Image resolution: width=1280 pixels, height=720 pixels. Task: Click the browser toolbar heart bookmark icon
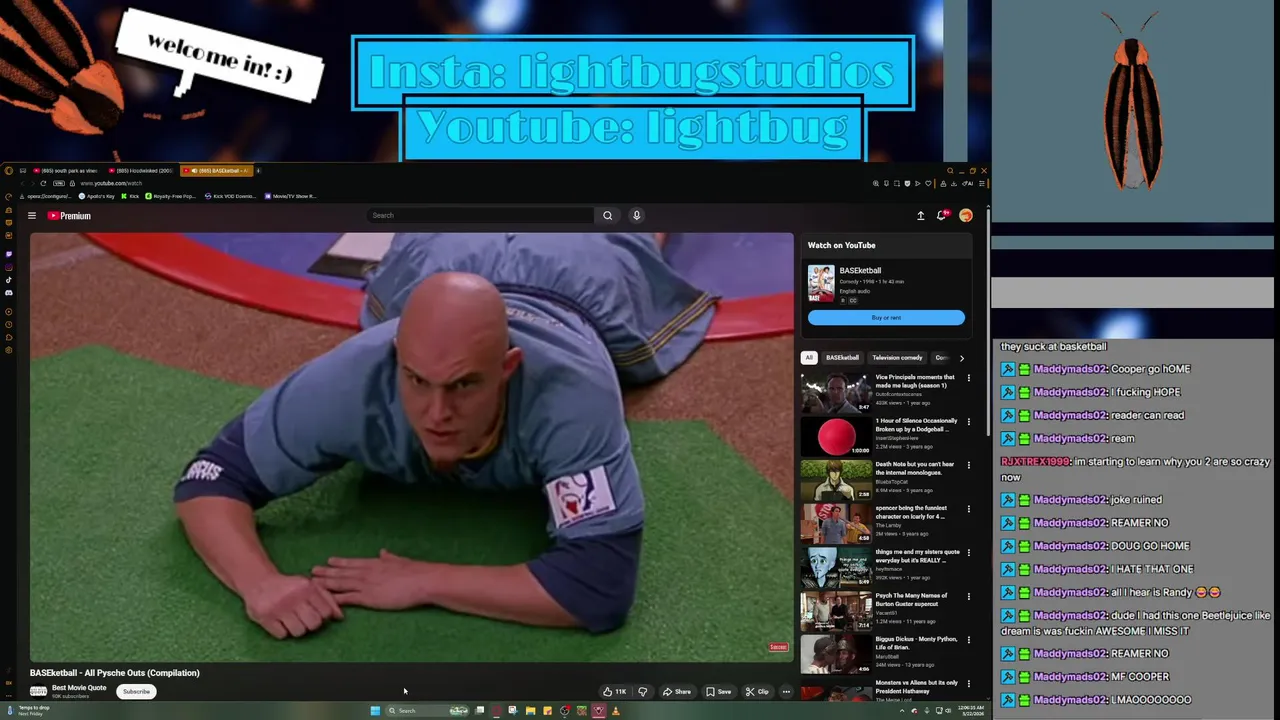coord(928,184)
